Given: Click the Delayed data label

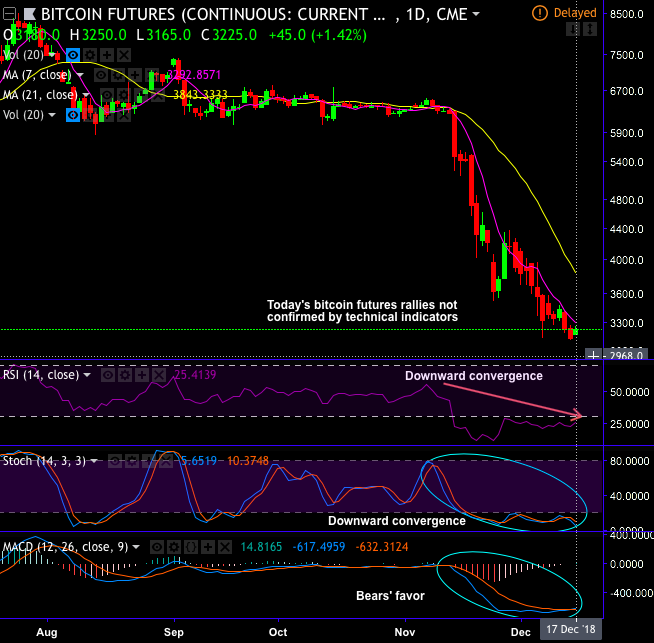Looking at the screenshot, I should (575, 13).
